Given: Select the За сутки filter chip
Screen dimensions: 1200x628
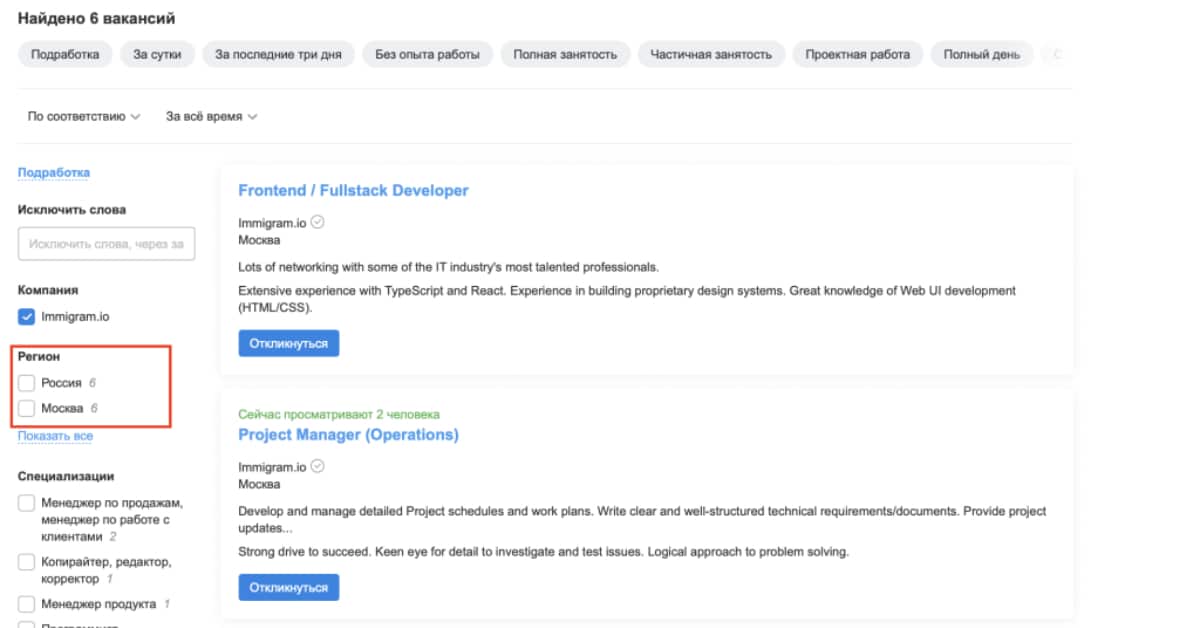Looking at the screenshot, I should pyautogui.click(x=157, y=55).
